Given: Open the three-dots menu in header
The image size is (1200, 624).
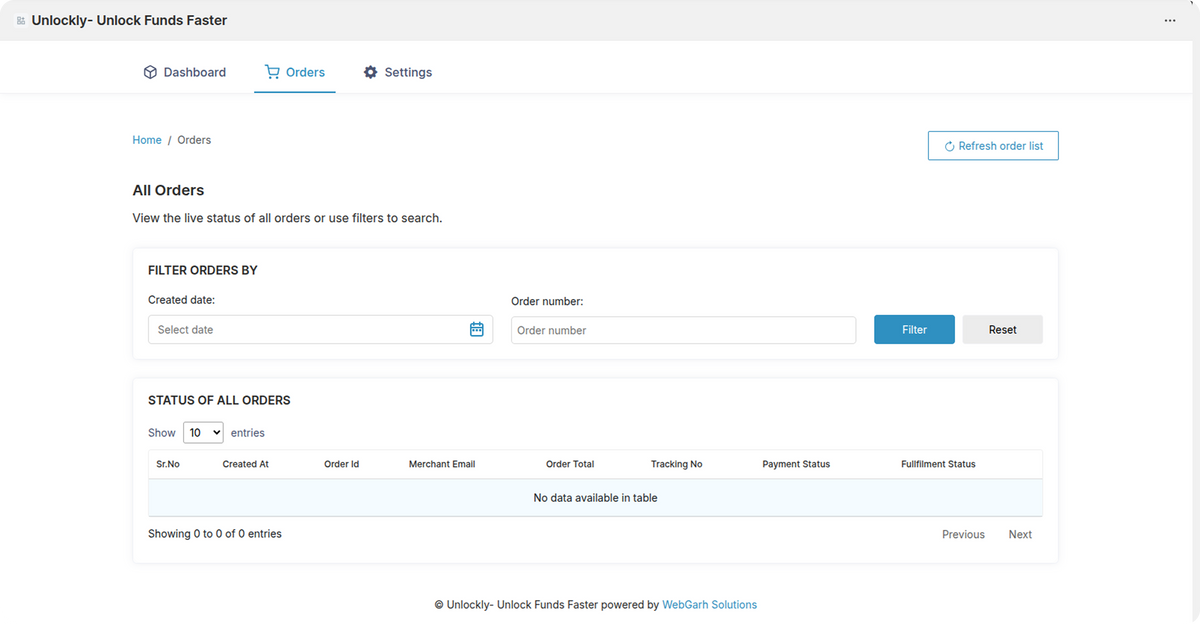Looking at the screenshot, I should tap(1170, 20).
